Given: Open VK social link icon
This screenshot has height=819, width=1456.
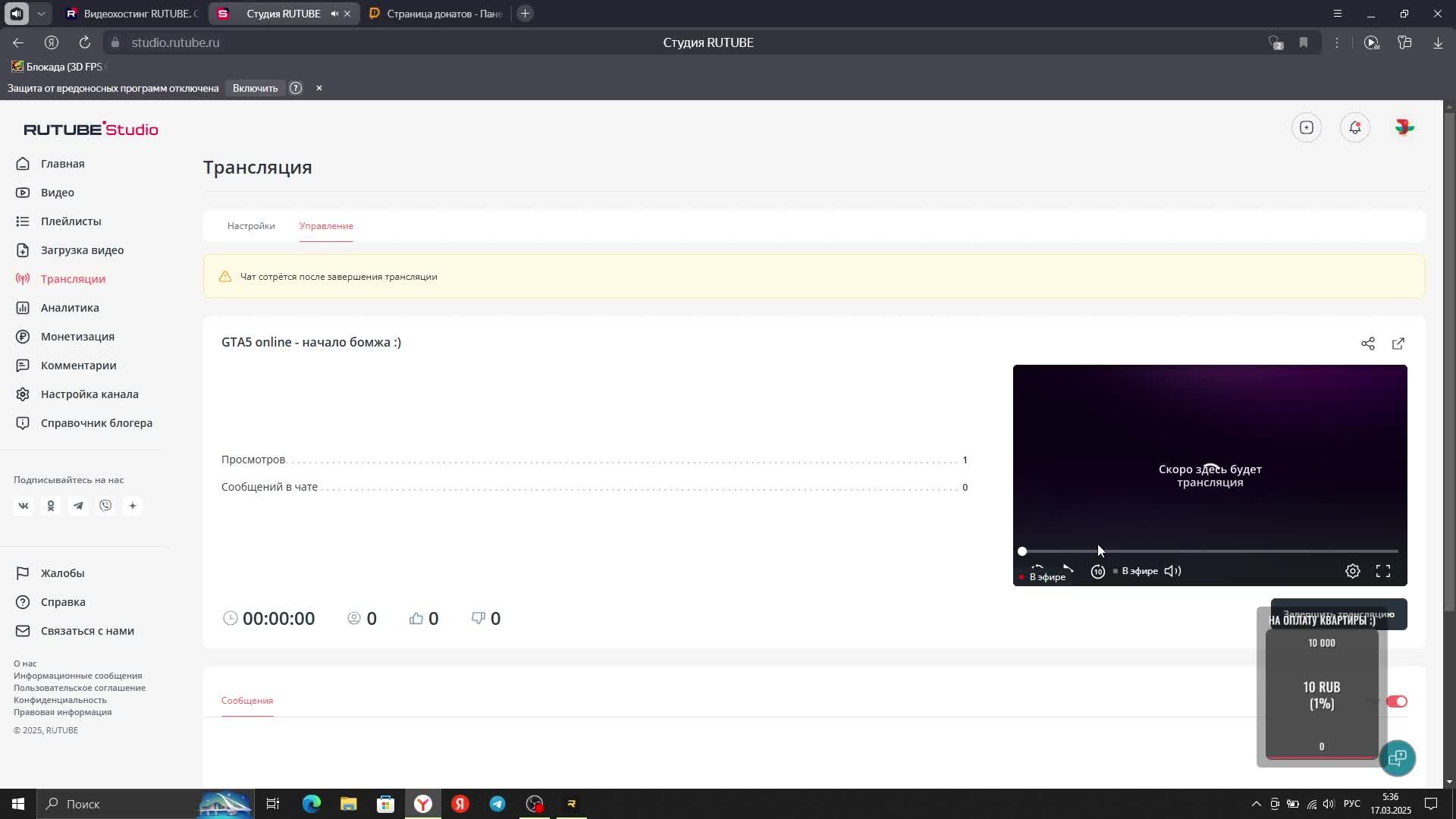Looking at the screenshot, I should click(24, 506).
